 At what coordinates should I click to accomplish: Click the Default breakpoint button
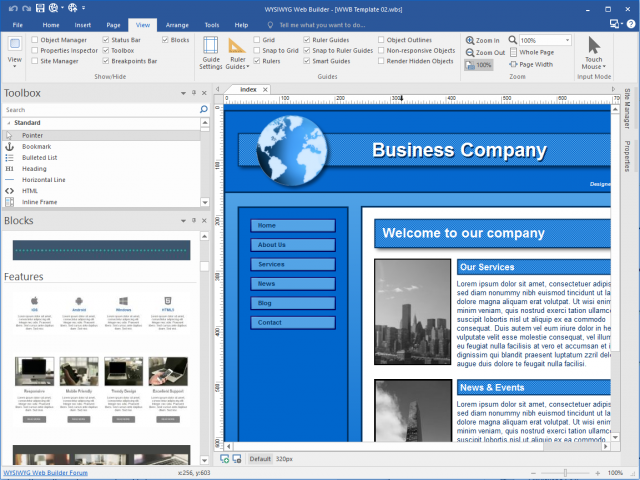[x=260, y=459]
